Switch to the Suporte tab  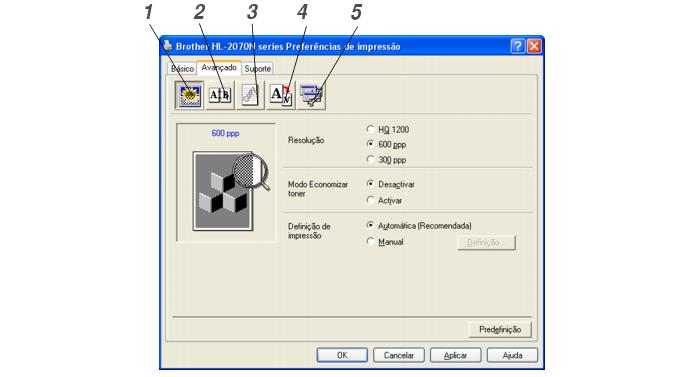point(258,68)
